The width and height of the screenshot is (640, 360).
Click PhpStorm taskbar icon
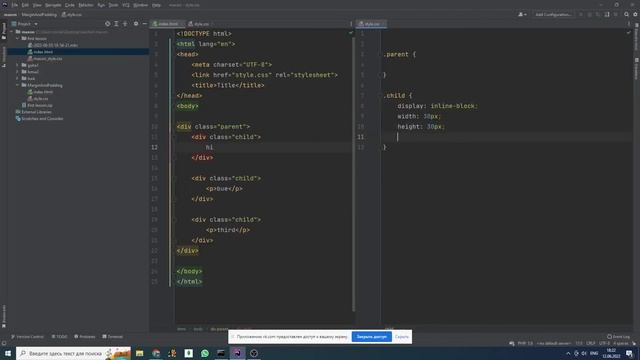pyautogui.click(x=238, y=353)
